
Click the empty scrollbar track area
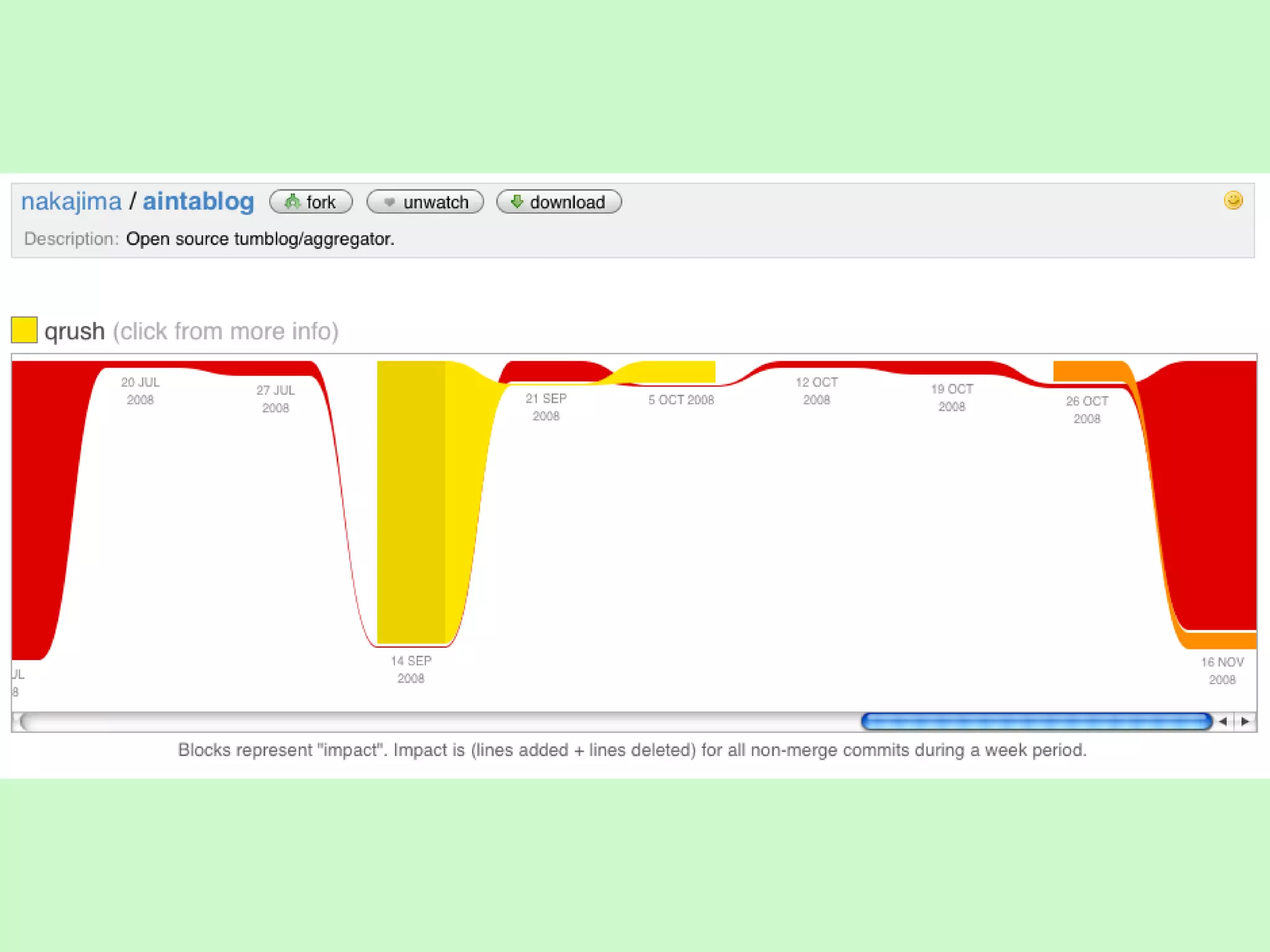click(x=434, y=721)
